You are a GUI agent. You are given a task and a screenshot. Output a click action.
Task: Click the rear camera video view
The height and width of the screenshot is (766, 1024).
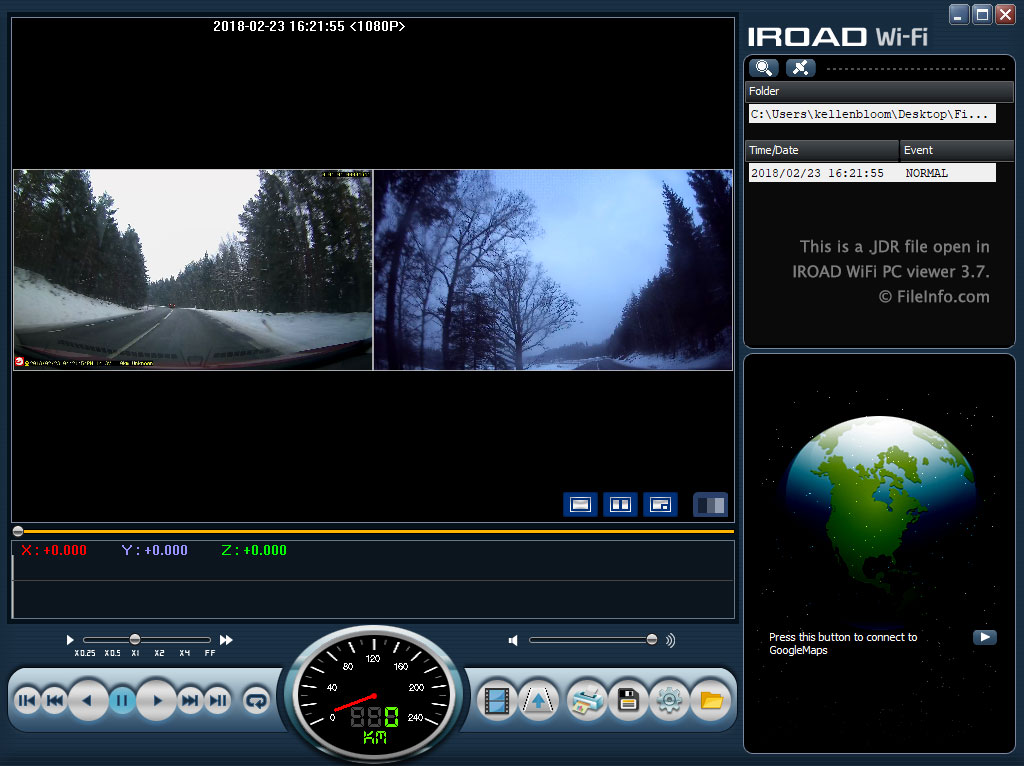tap(553, 270)
